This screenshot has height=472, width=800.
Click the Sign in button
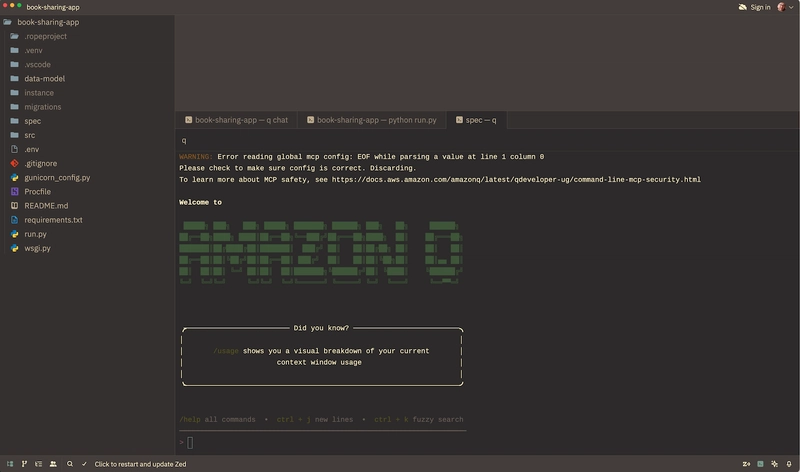click(x=760, y=7)
